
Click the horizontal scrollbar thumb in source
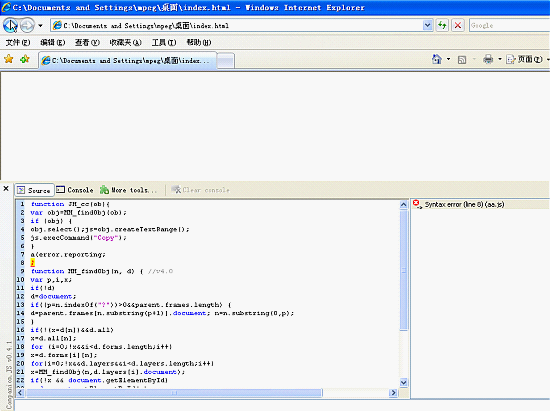174,393
